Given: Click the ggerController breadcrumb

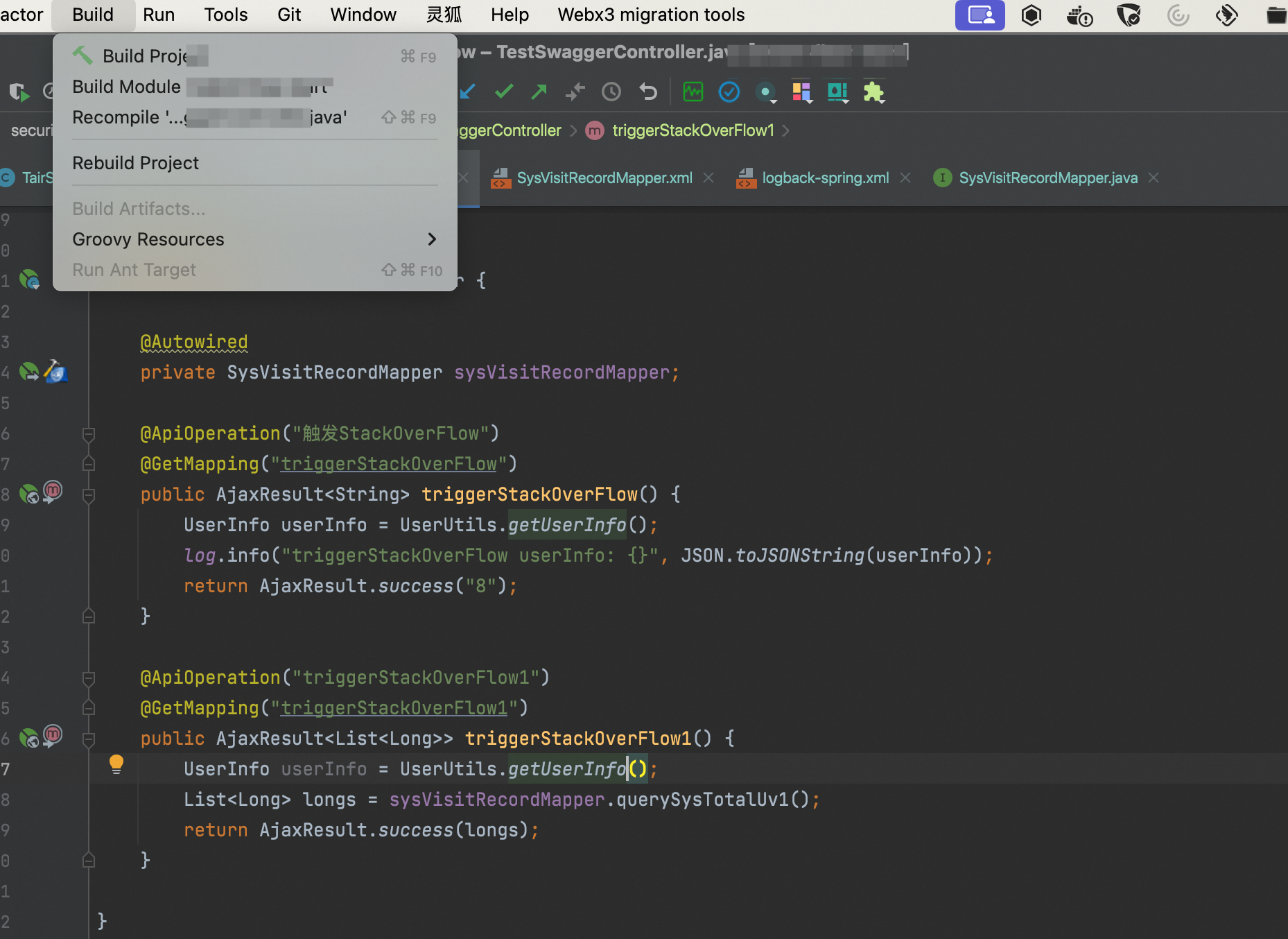Looking at the screenshot, I should [510, 130].
